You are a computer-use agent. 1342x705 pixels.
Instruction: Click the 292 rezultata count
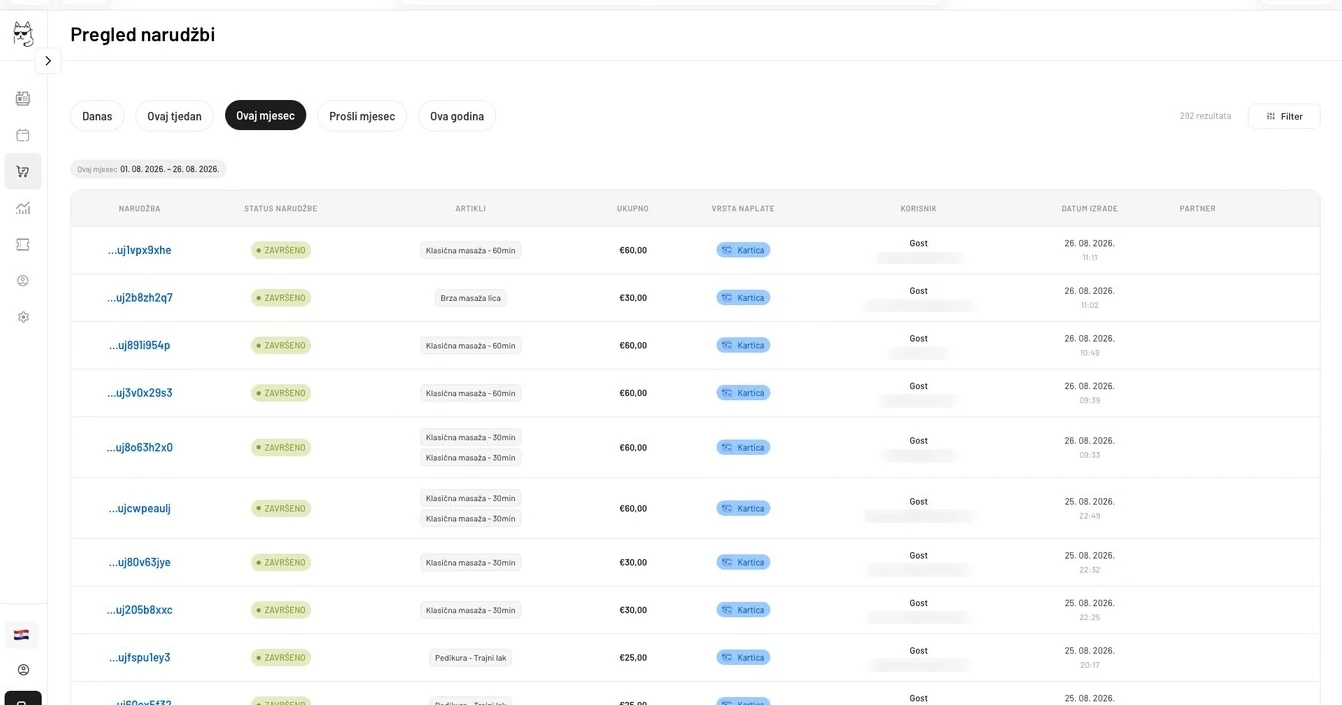(x=1205, y=116)
